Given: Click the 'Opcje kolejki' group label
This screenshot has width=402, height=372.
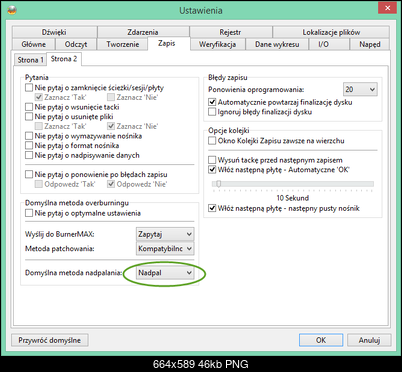Looking at the screenshot, I should tap(229, 130).
